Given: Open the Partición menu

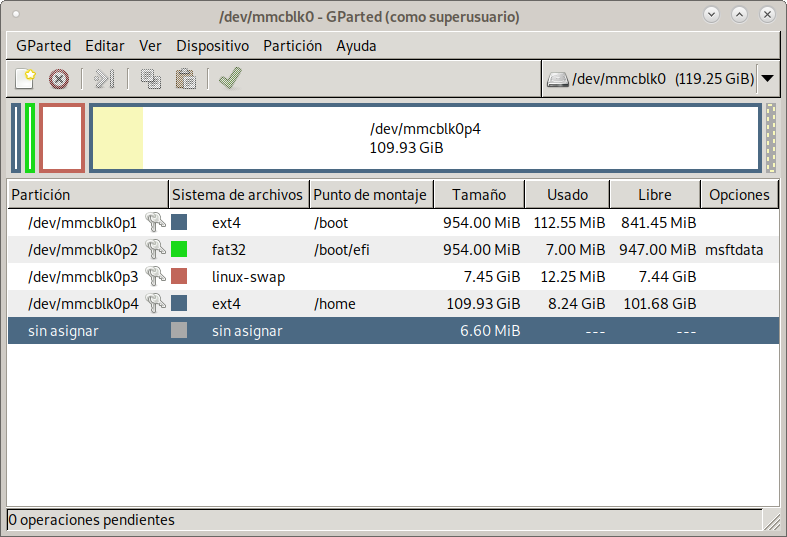Looking at the screenshot, I should coord(293,46).
